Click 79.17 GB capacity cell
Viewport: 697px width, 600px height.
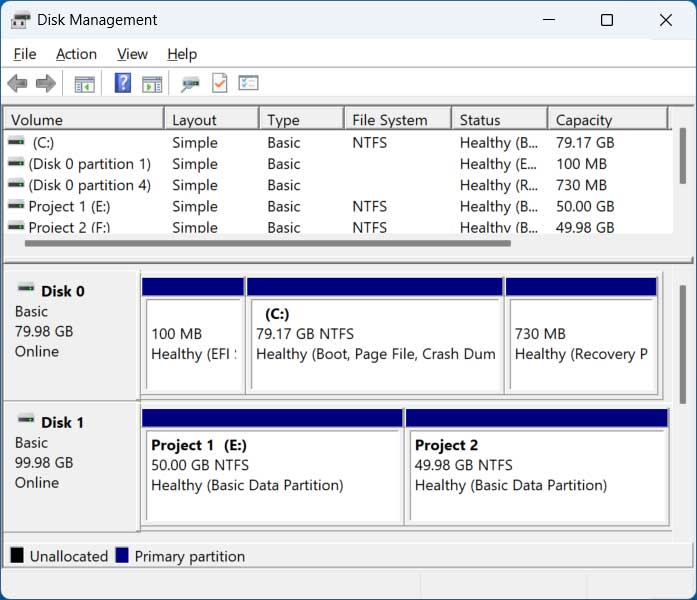point(585,143)
